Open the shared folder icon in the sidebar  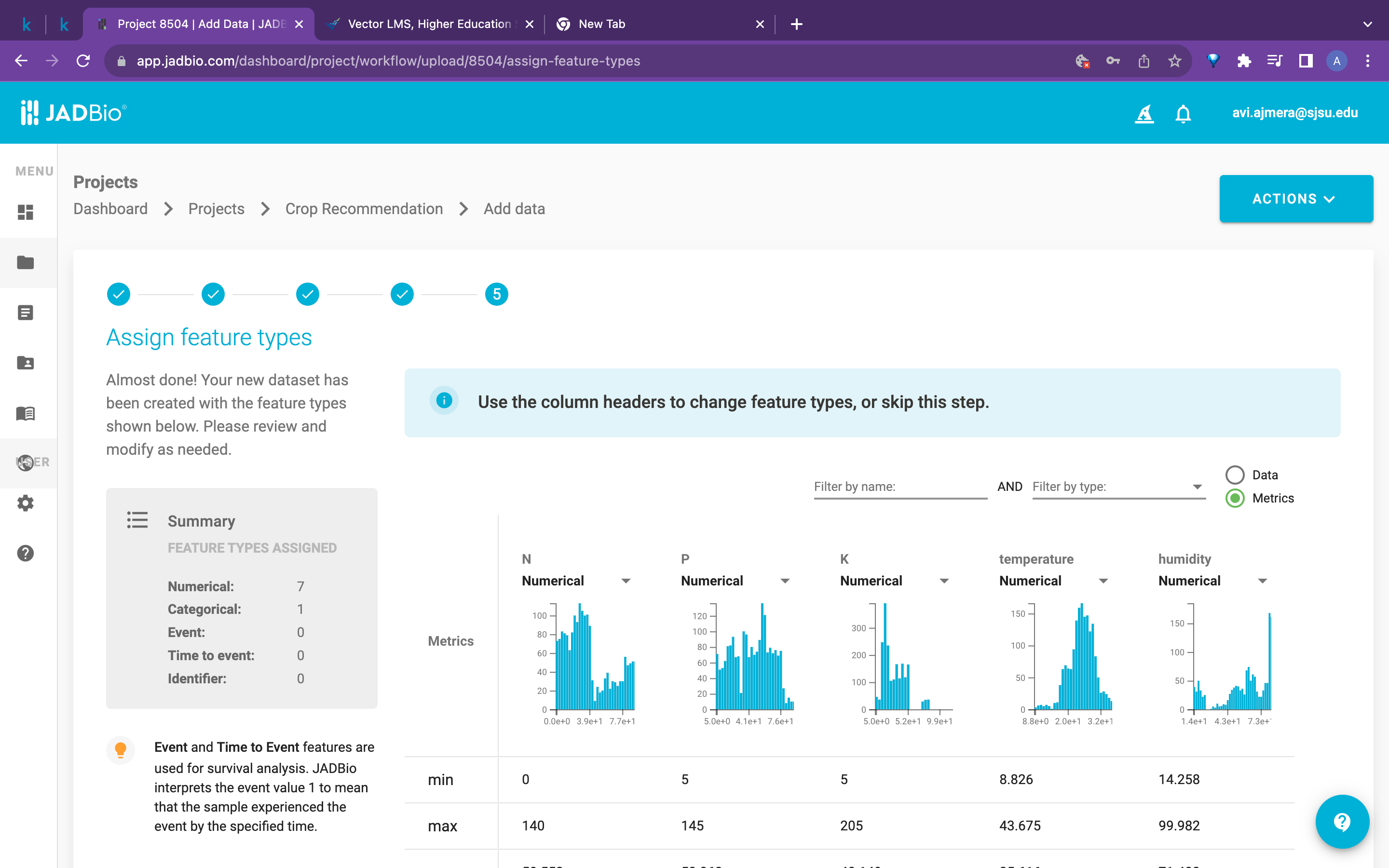coord(26,362)
